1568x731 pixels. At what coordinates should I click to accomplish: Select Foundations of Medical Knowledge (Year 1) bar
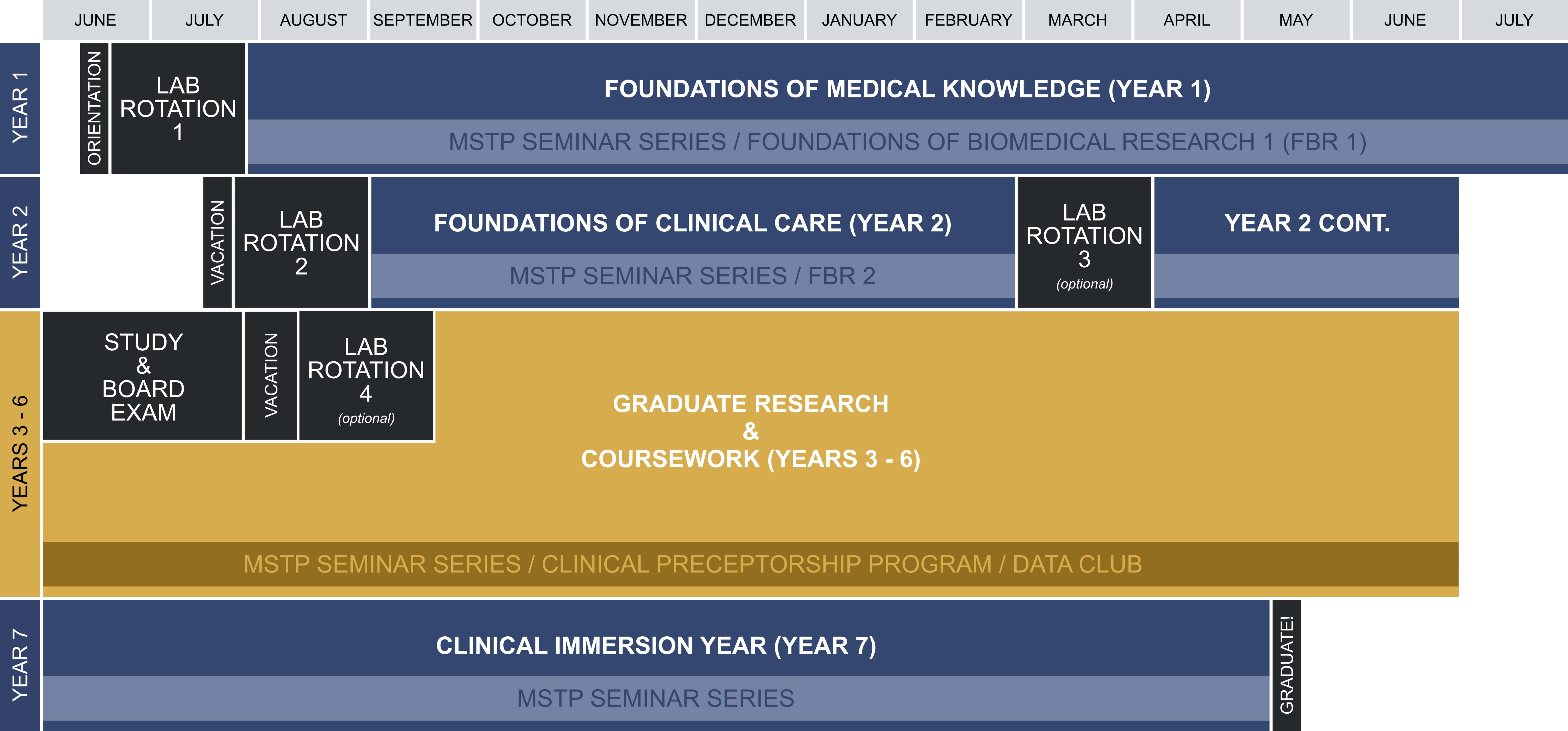907,89
